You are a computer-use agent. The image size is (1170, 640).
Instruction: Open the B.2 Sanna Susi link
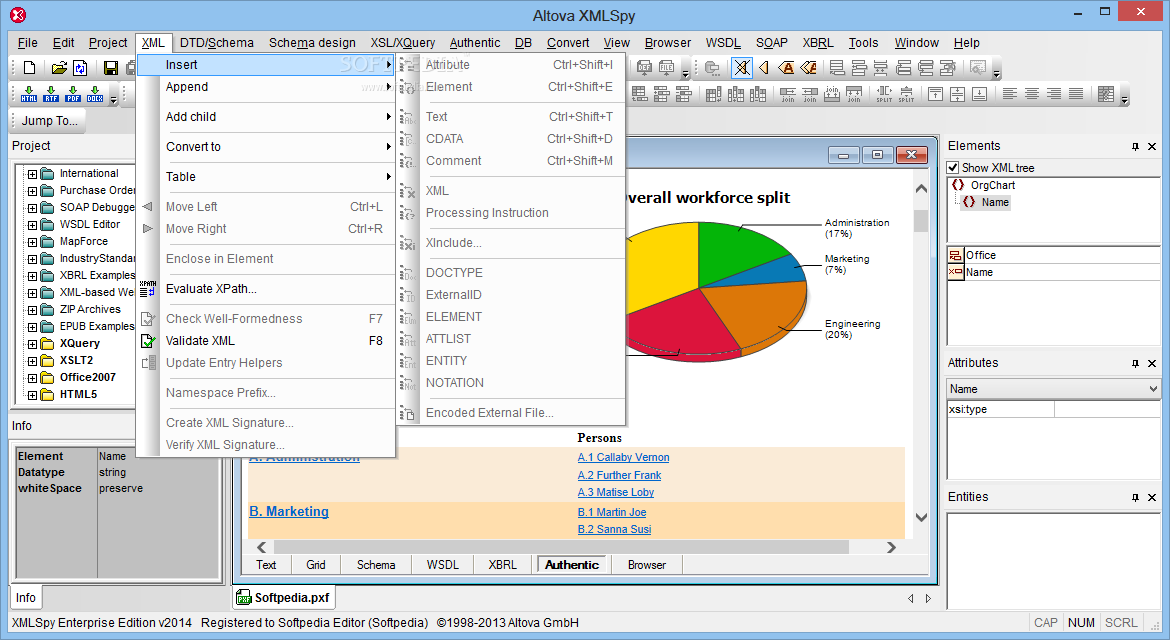click(614, 530)
